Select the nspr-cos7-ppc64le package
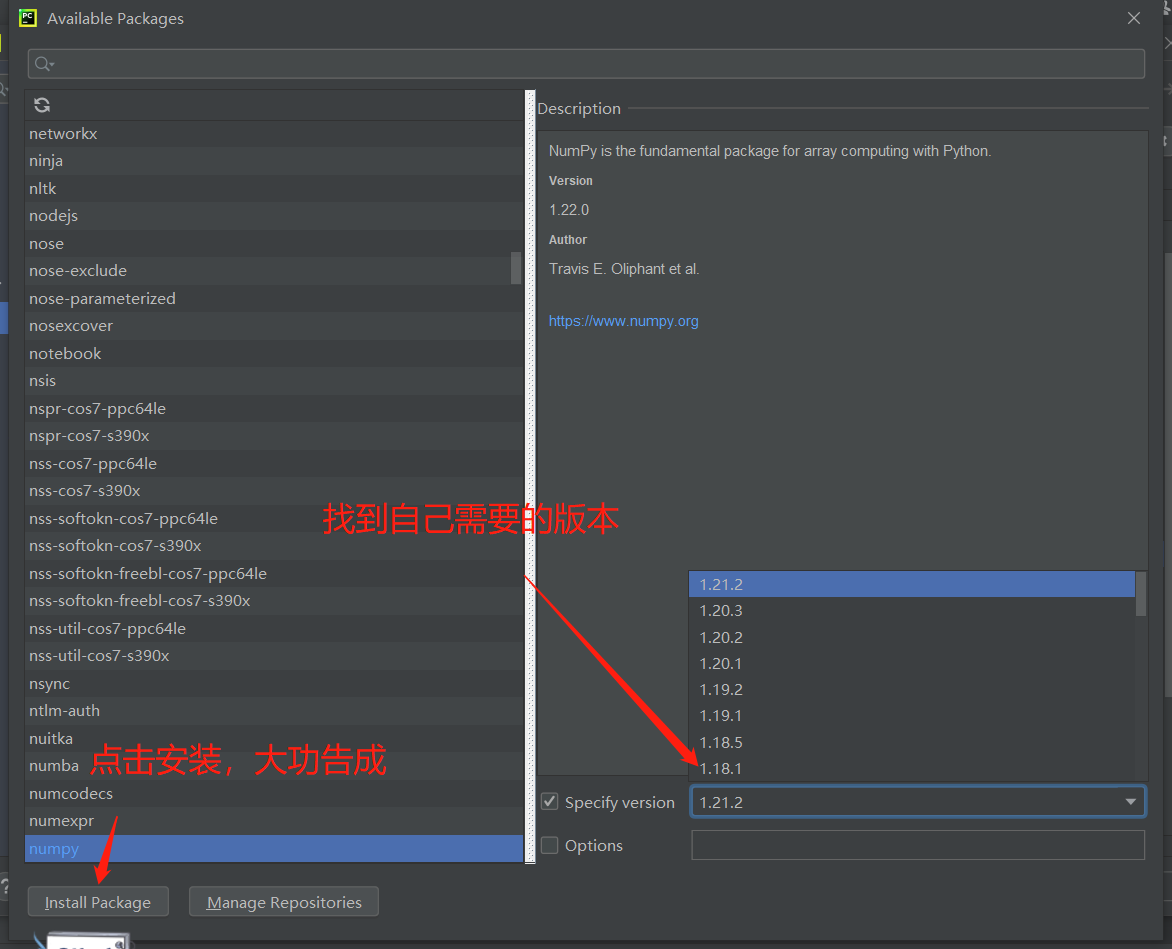The width and height of the screenshot is (1172, 949). pos(274,408)
